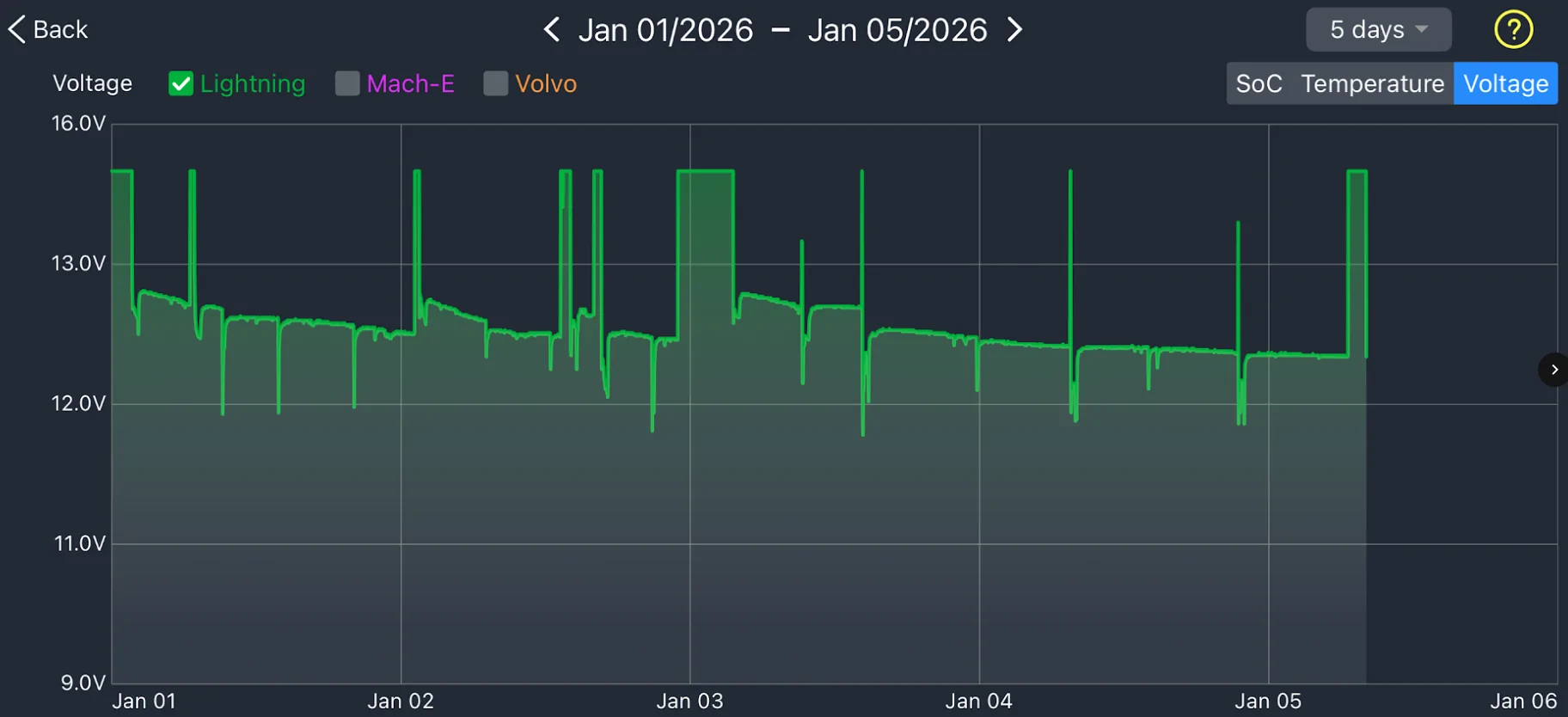Click the wide voltage plateau after Jan 03
The width and height of the screenshot is (1568, 717).
706,172
